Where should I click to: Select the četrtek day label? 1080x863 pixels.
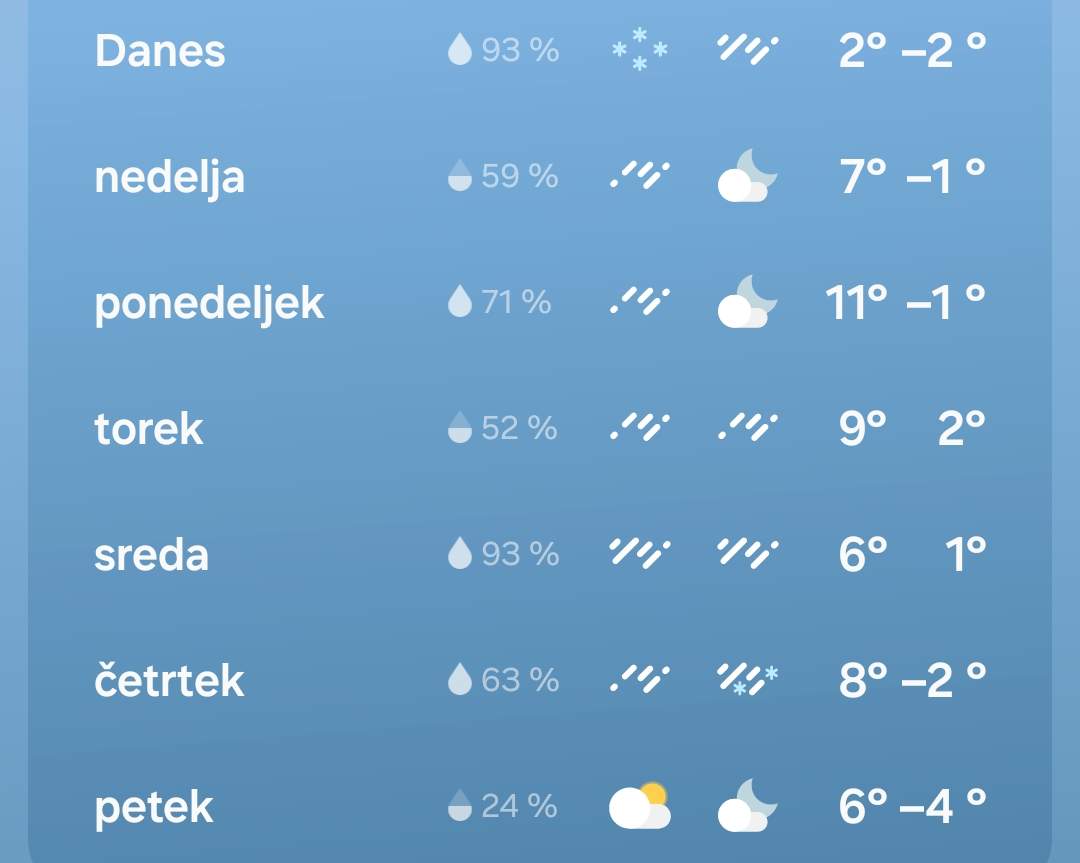169,680
